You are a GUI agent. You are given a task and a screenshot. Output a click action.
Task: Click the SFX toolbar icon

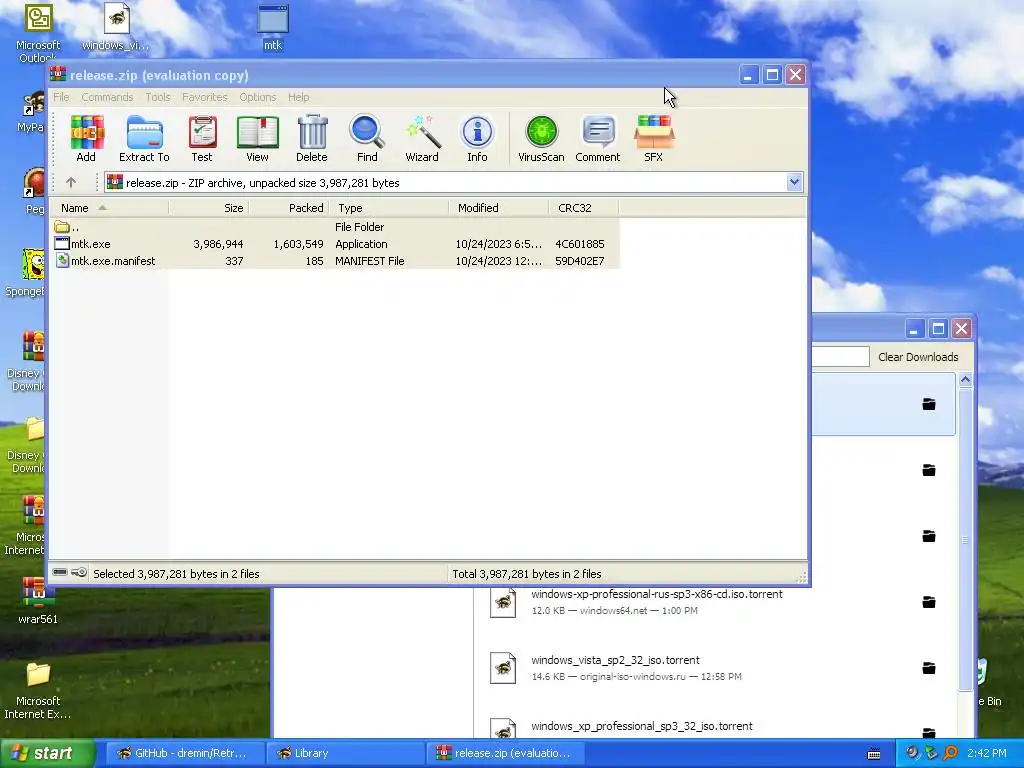[x=654, y=138]
